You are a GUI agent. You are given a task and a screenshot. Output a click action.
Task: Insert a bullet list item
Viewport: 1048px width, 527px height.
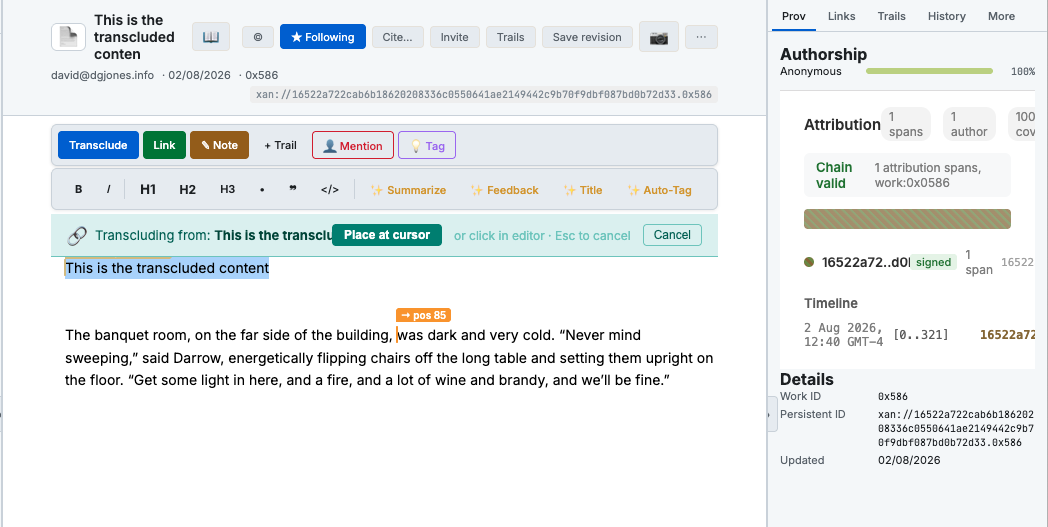pos(262,189)
